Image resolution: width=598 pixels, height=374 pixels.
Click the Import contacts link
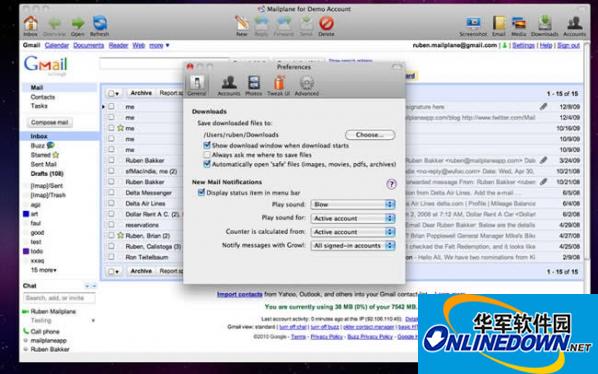(x=240, y=294)
